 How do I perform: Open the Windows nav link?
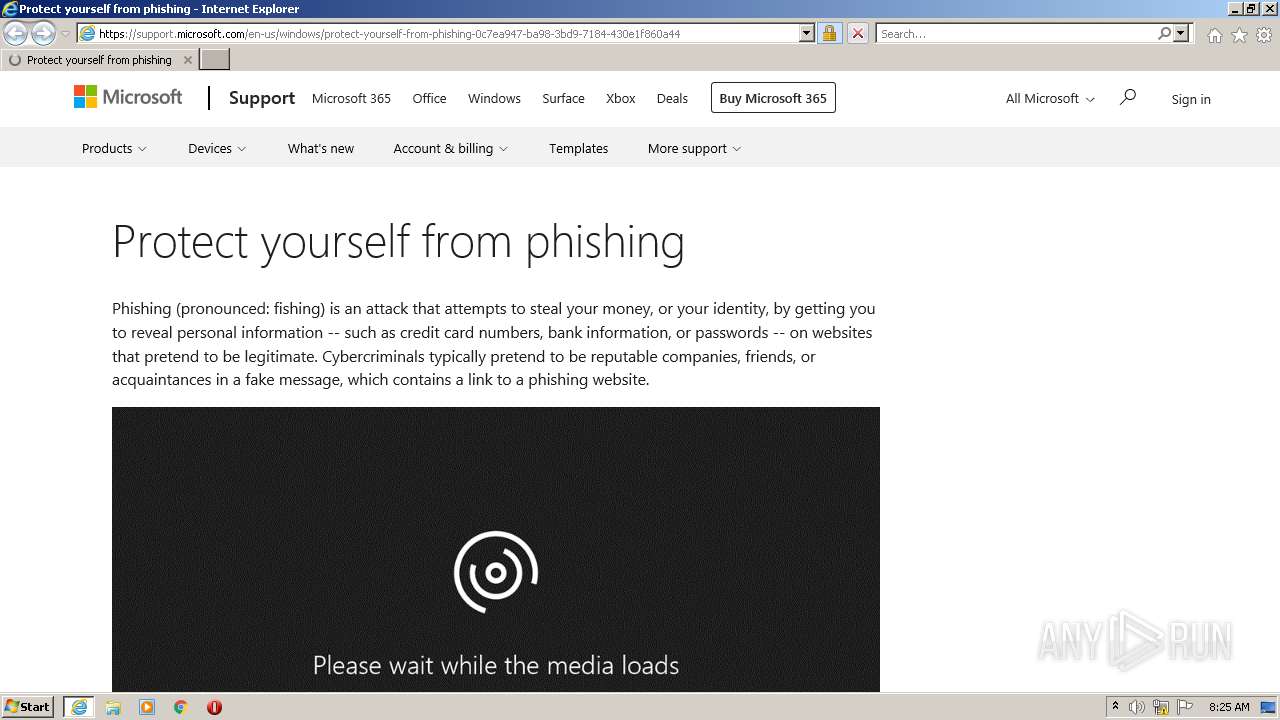494,98
